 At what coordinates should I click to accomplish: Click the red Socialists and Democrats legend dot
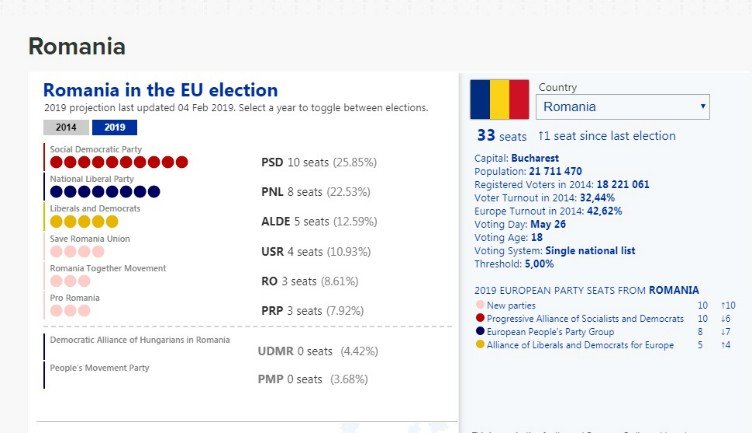[480, 318]
